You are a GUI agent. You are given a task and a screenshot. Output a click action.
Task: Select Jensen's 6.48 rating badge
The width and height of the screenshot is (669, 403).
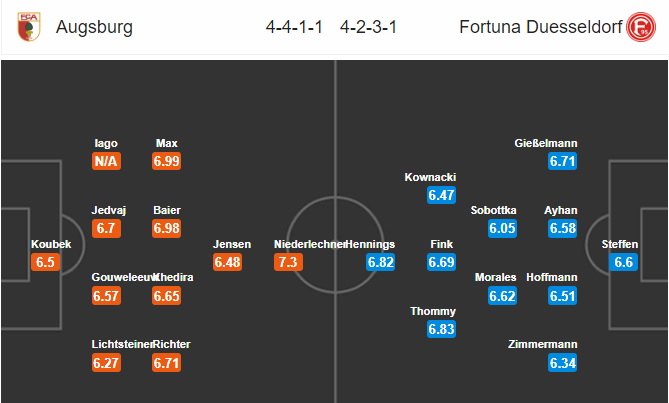point(227,262)
